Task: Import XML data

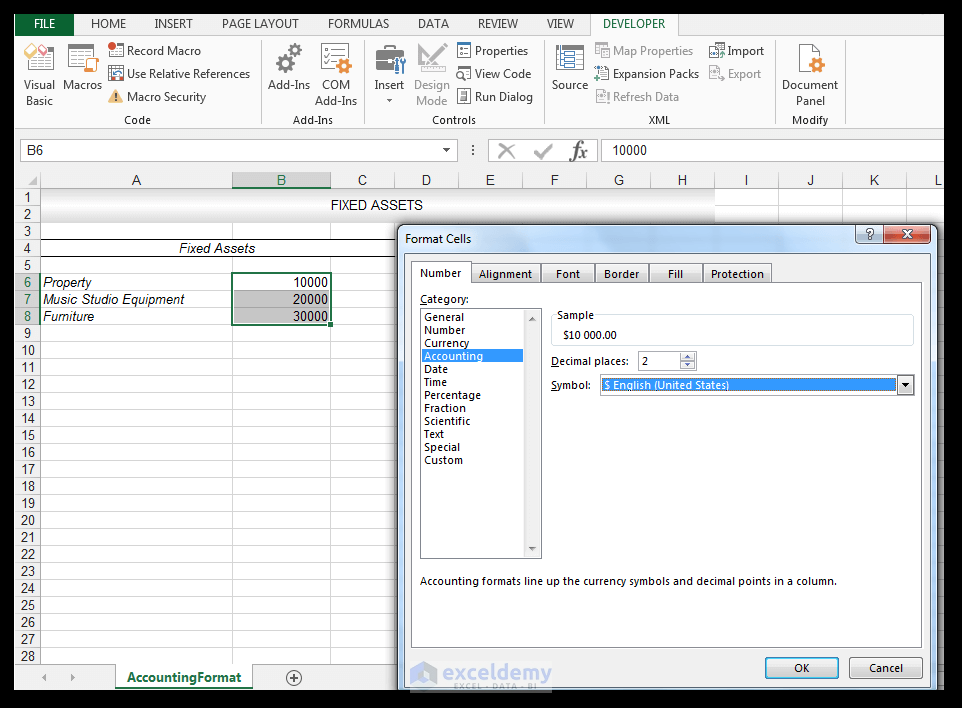Action: 736,50
